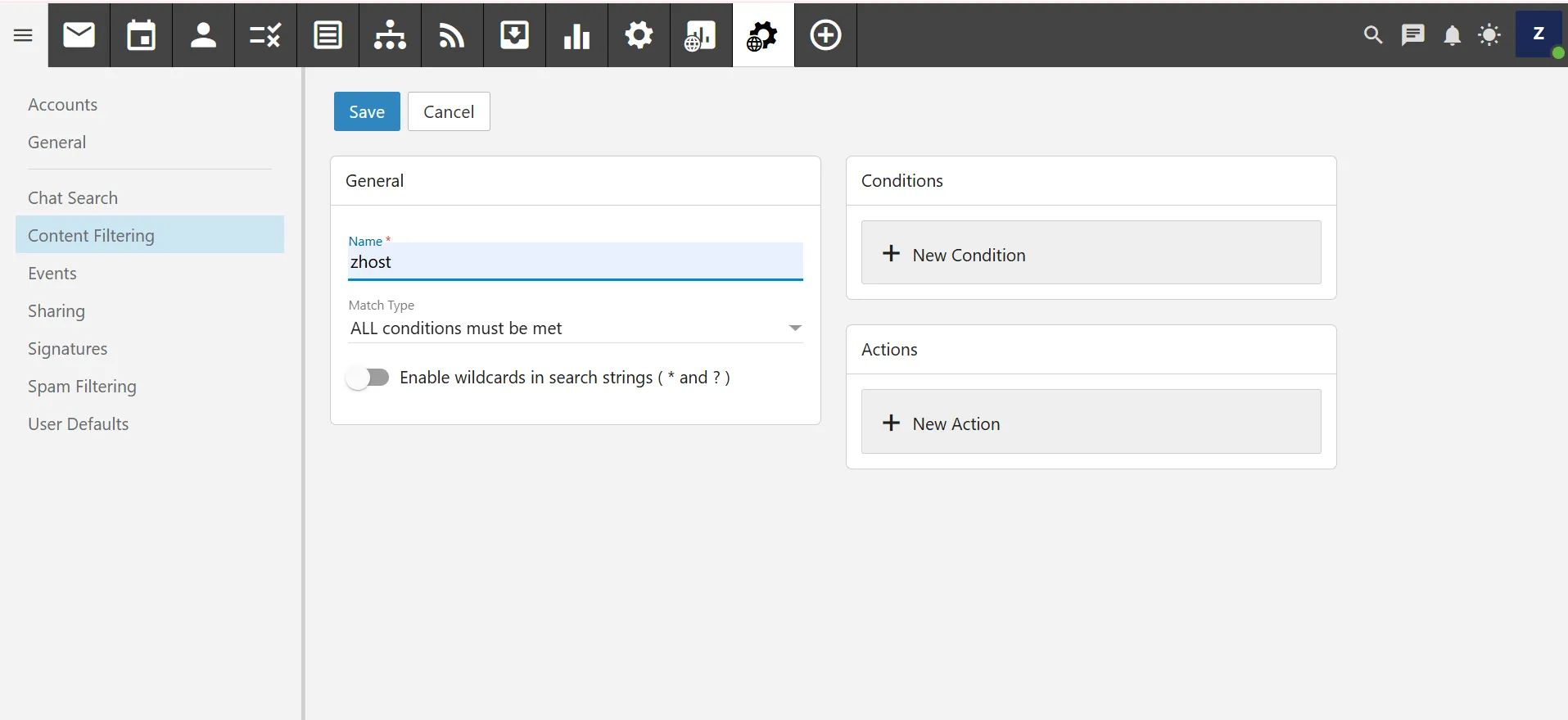This screenshot has height=720, width=1568.
Task: Click the Cancel button
Action: tap(449, 112)
